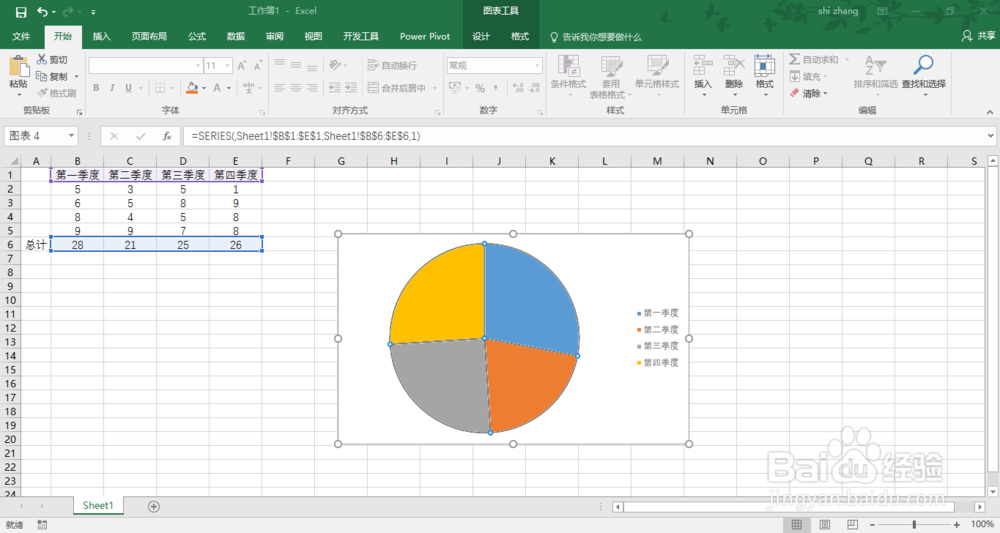Click the Save icon in quick access toolbar
Image resolution: width=1000 pixels, height=533 pixels.
tap(21, 12)
